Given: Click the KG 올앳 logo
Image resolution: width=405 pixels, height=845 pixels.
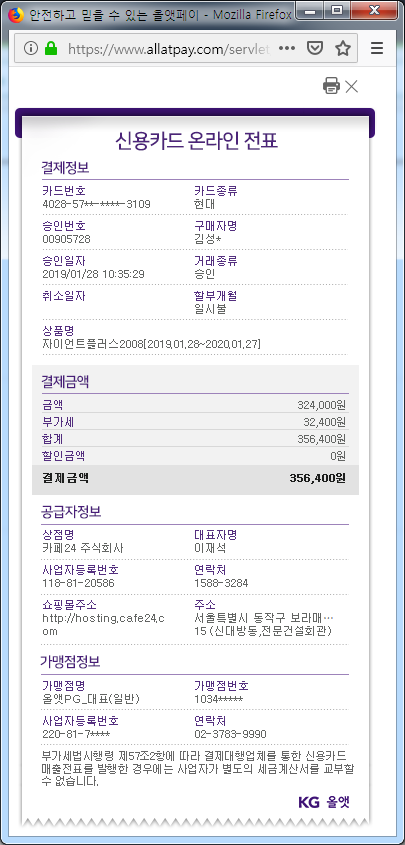Looking at the screenshot, I should (324, 802).
